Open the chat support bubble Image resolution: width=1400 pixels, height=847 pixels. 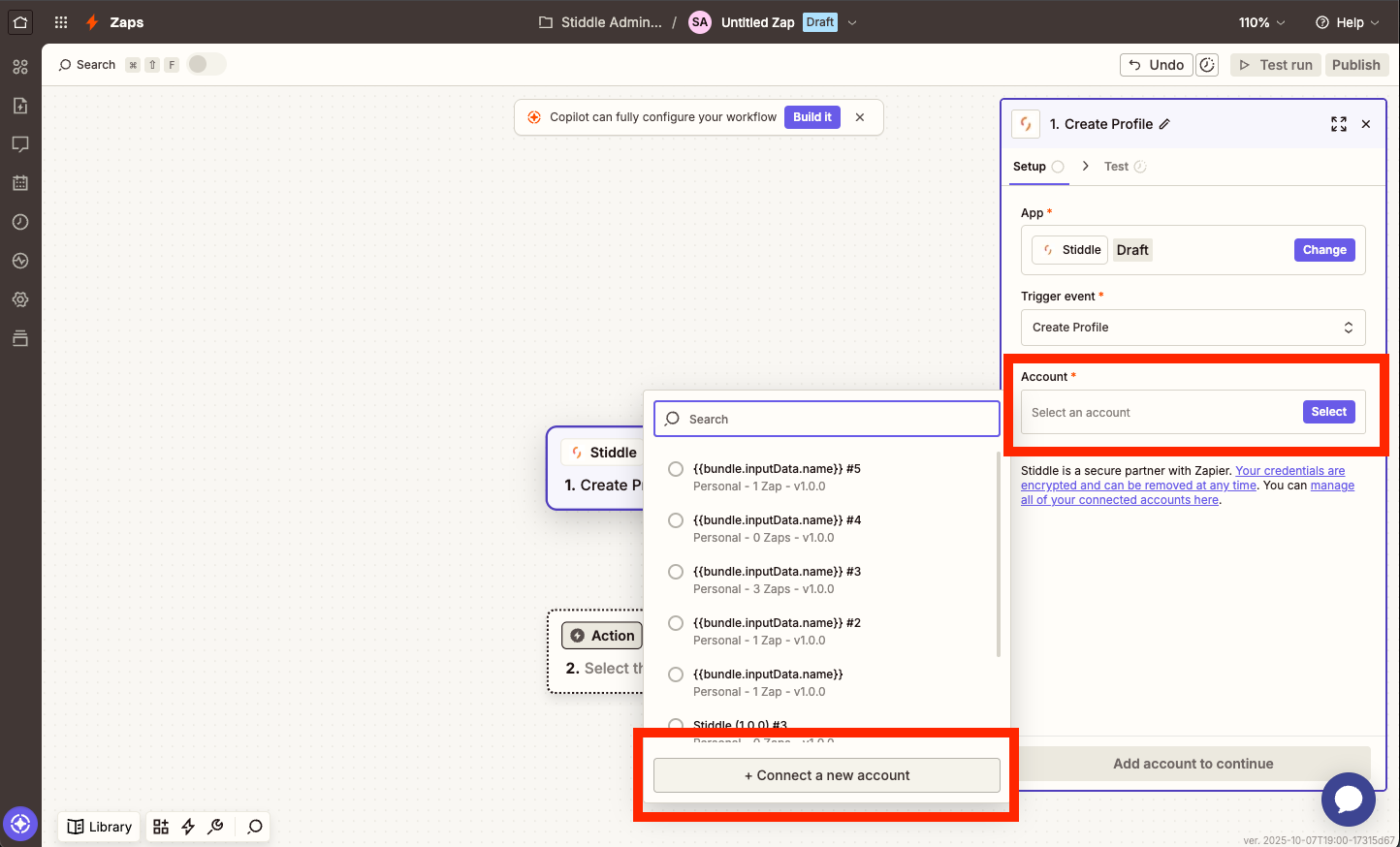click(1348, 800)
